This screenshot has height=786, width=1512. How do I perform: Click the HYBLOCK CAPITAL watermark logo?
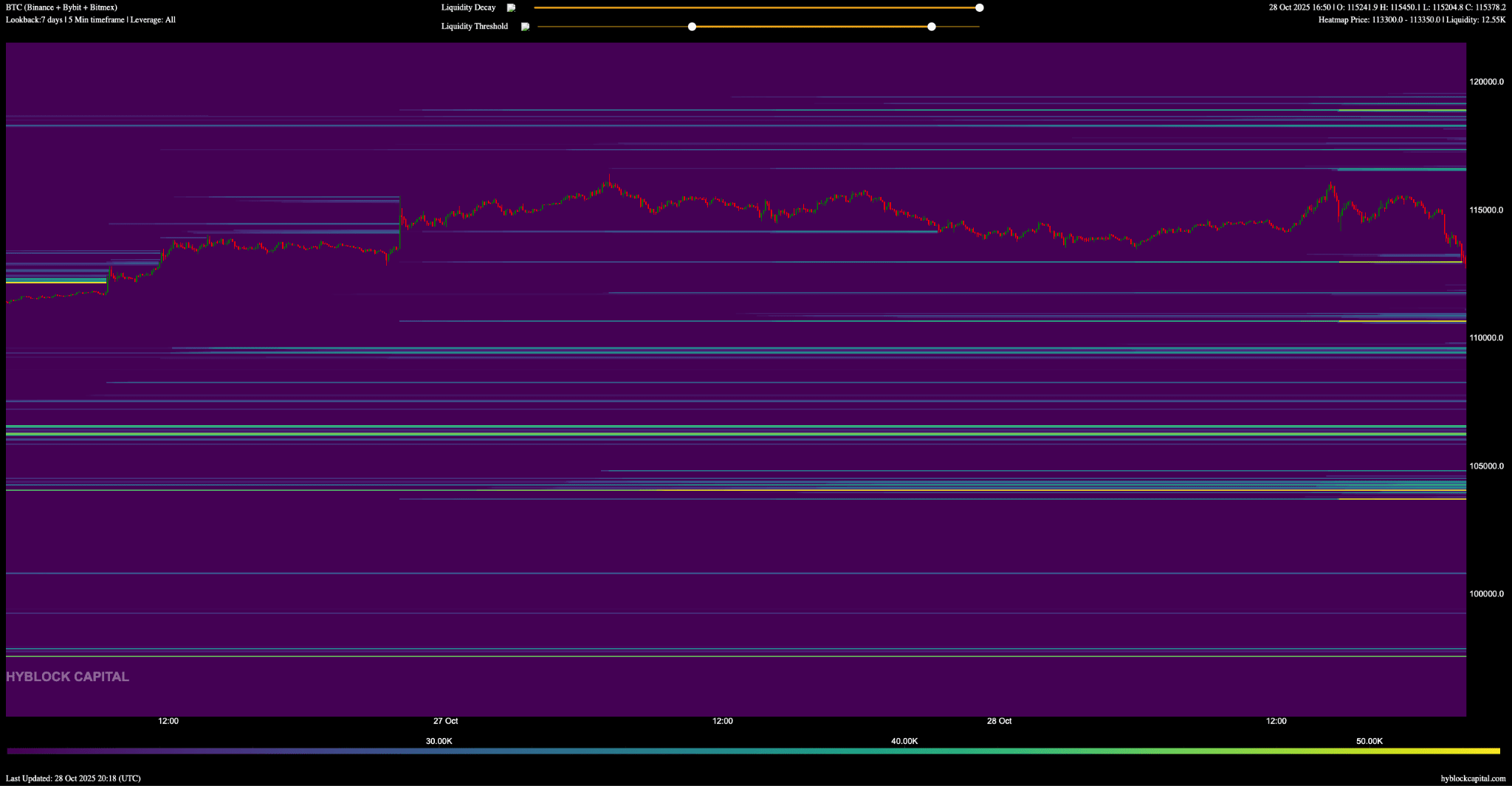point(68,677)
